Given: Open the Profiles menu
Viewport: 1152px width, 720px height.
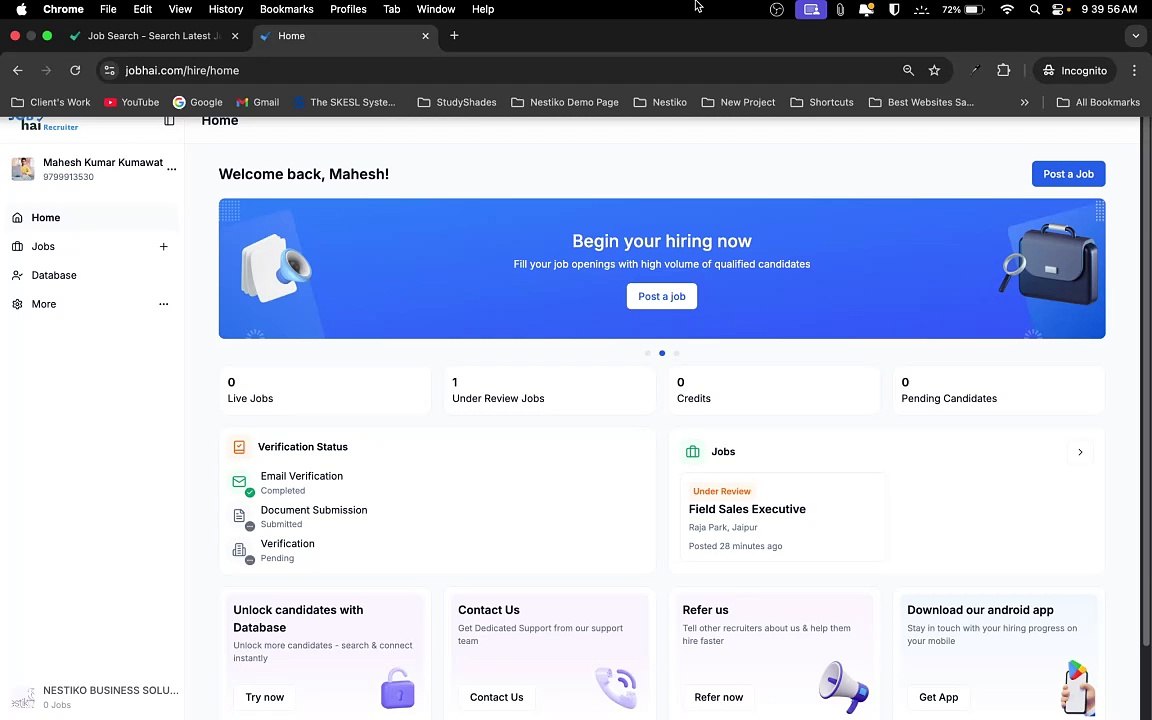Looking at the screenshot, I should pos(348,10).
